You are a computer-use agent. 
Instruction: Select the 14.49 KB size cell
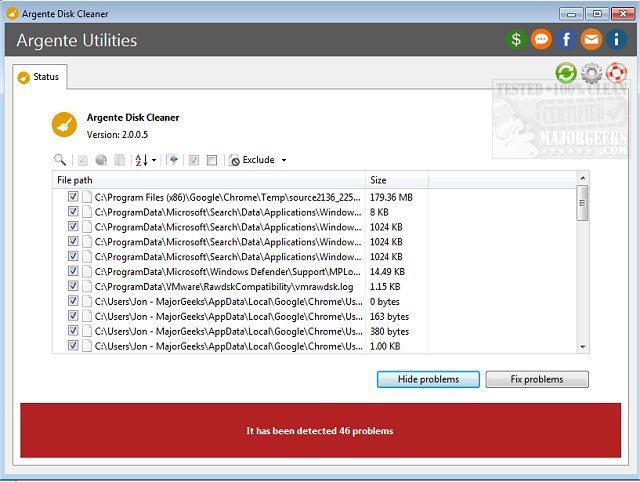pyautogui.click(x=387, y=272)
